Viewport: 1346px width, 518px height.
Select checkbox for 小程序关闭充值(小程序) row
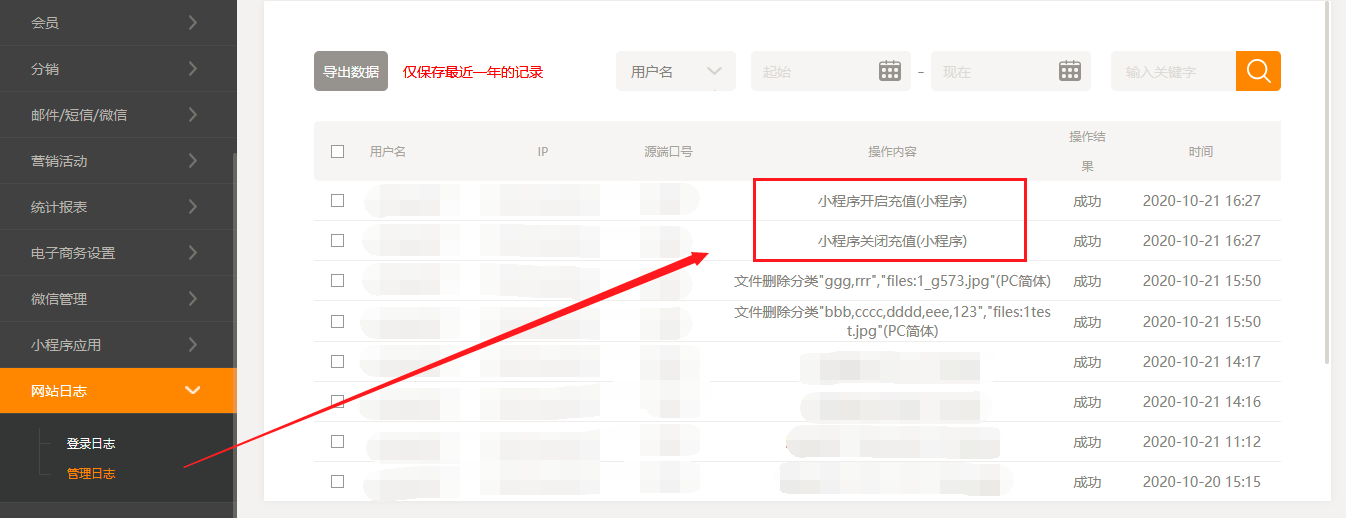337,241
